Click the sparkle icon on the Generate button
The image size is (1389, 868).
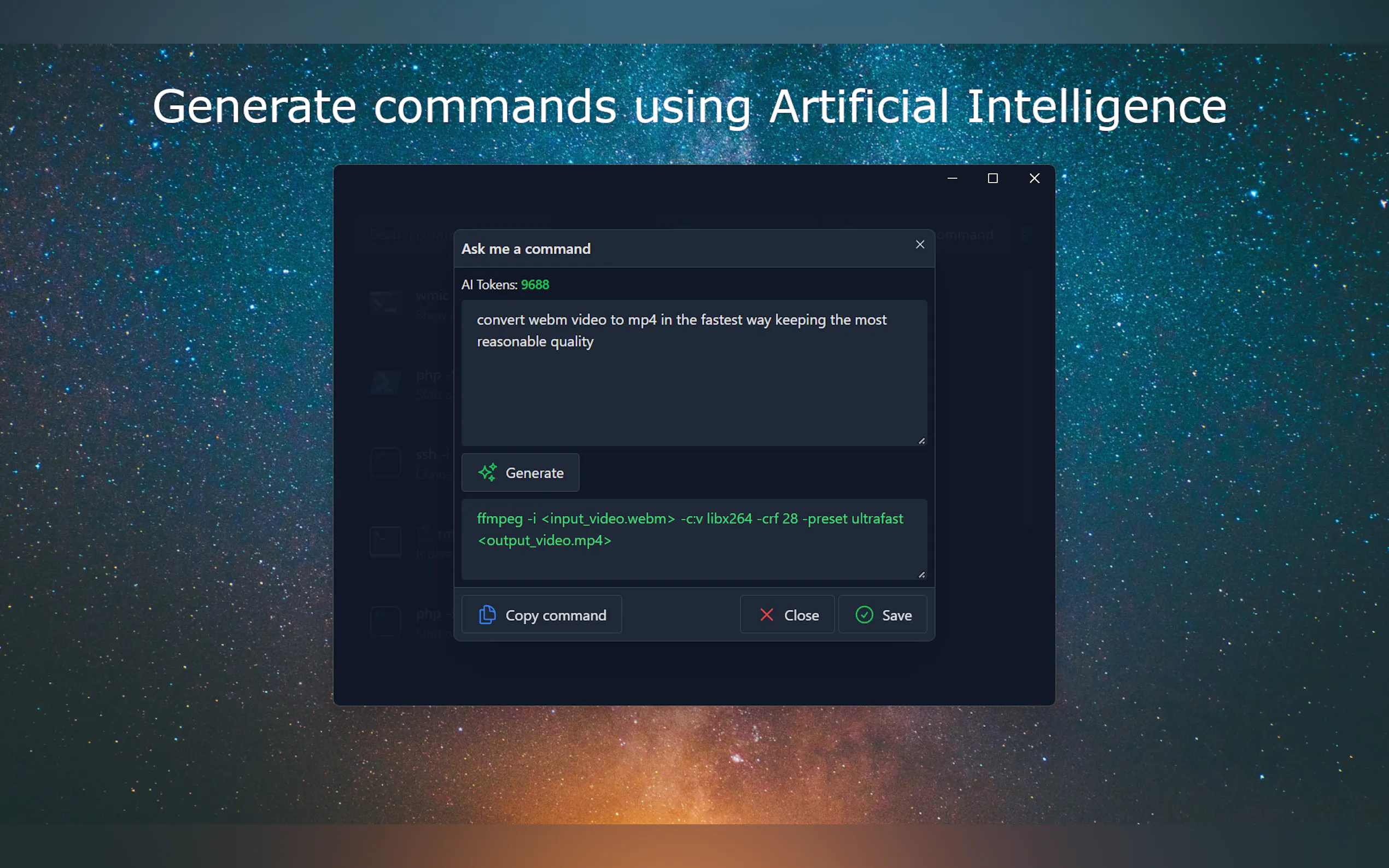[487, 472]
